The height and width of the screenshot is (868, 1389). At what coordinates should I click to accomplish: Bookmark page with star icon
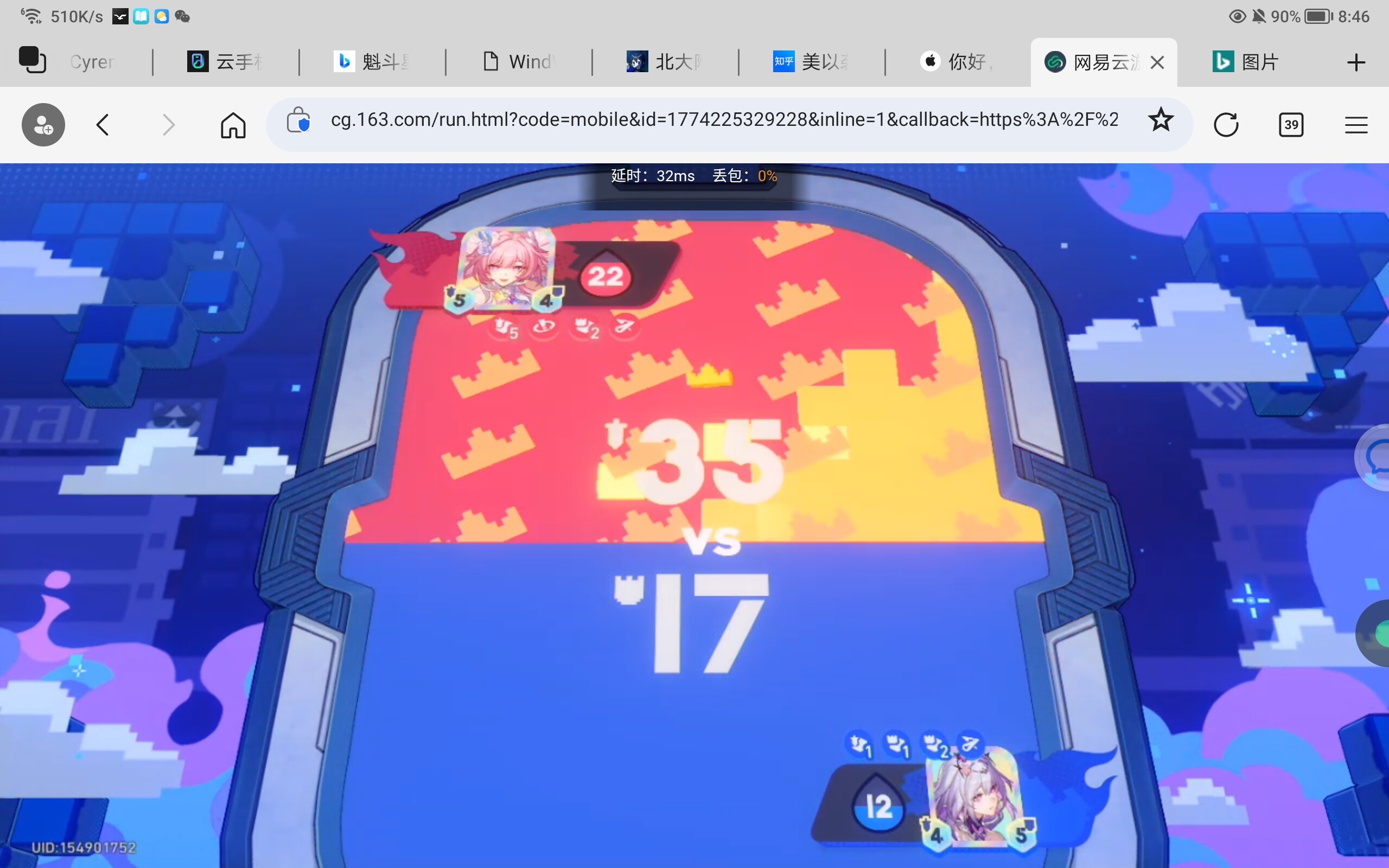point(1161,120)
